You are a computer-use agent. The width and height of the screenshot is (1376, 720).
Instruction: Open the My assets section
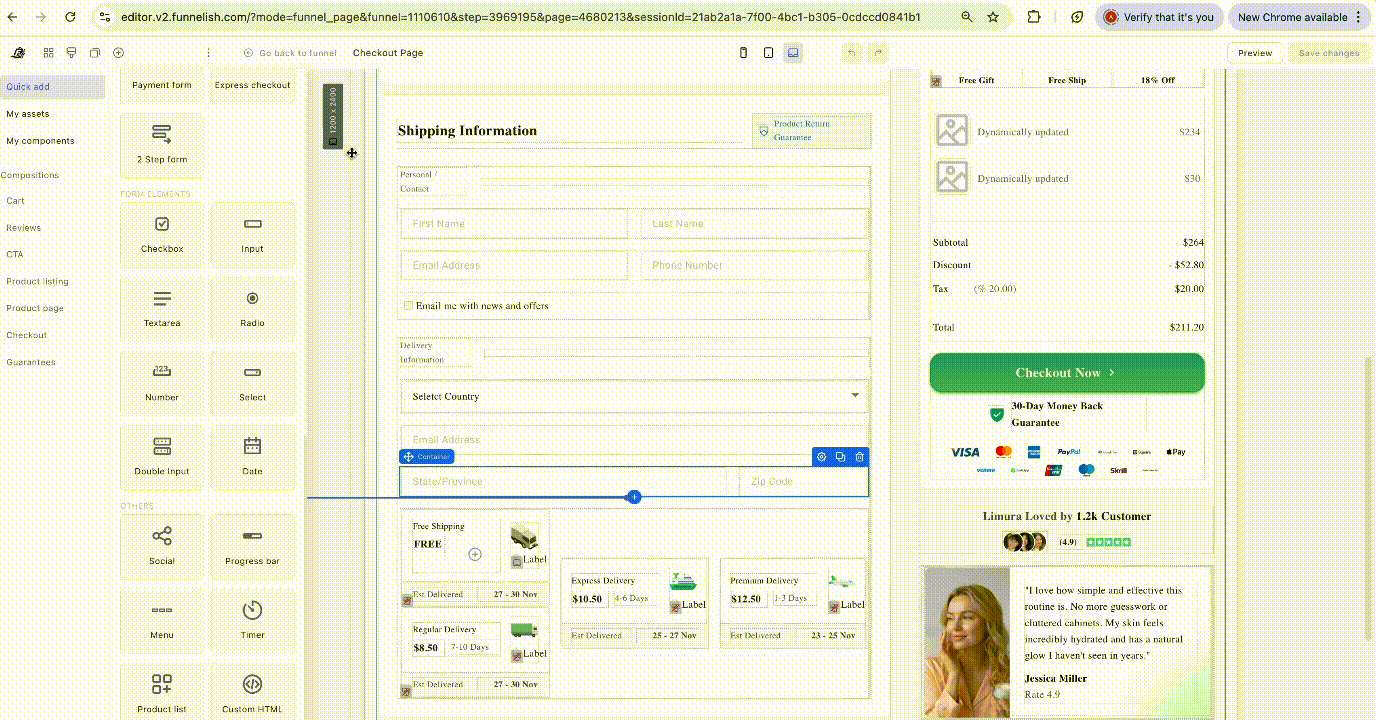(28, 114)
